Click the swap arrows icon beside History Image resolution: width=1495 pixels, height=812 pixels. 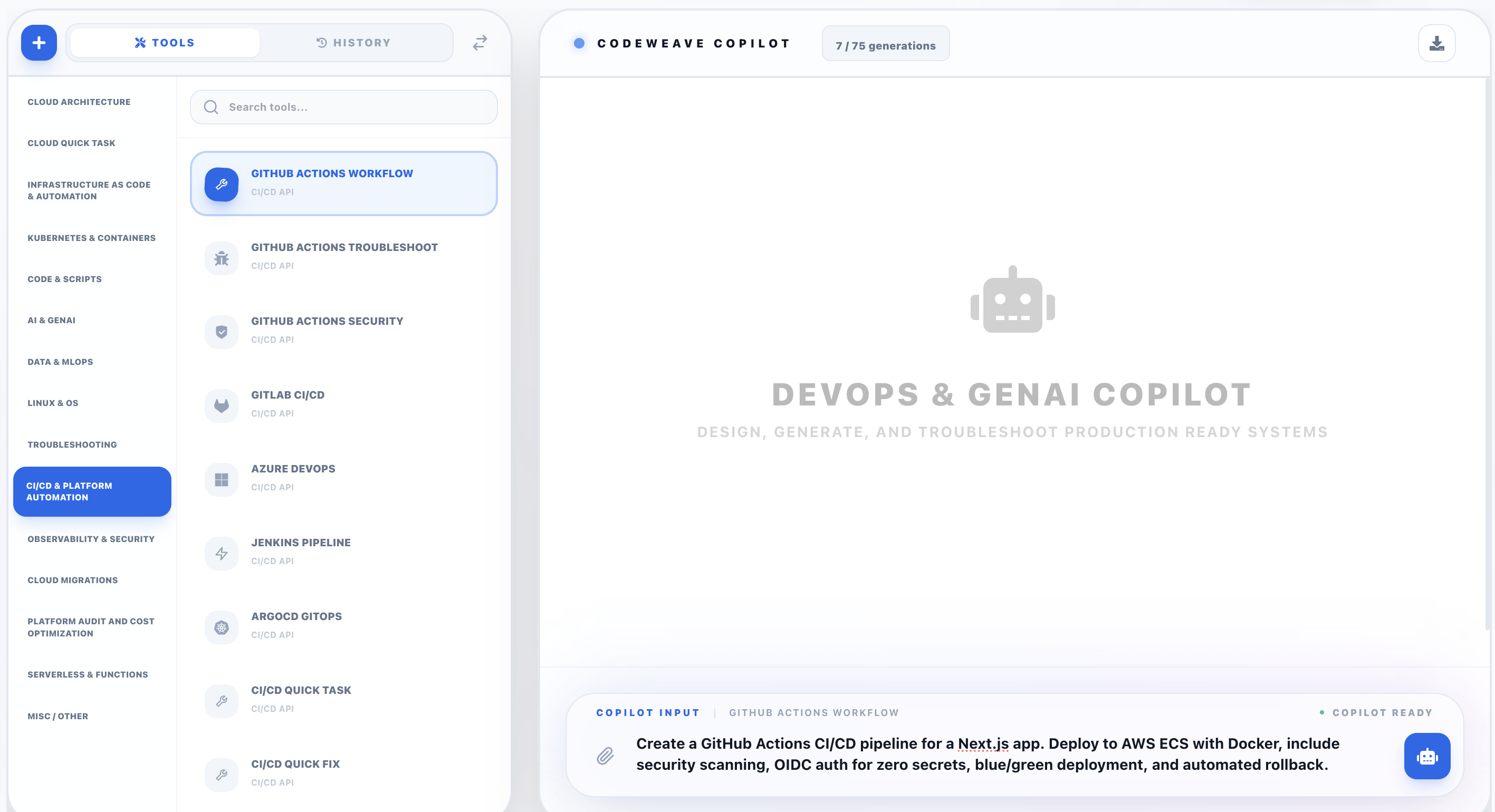coord(480,42)
